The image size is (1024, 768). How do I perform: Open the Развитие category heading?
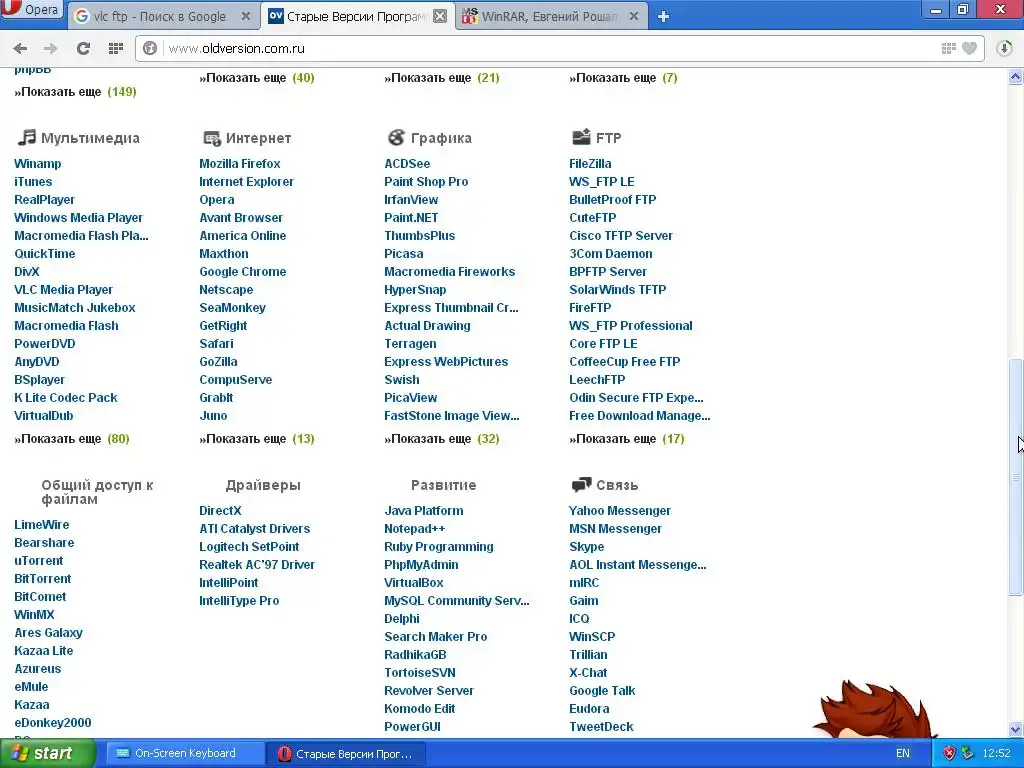click(x=443, y=485)
